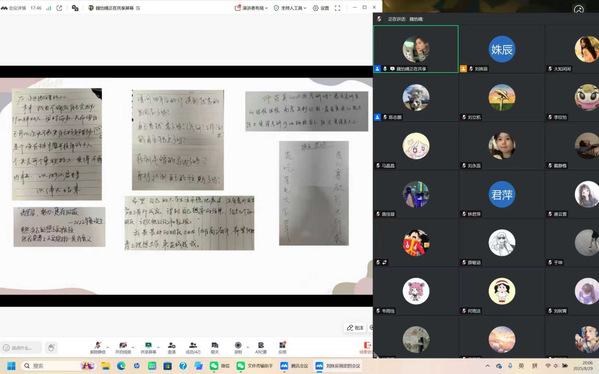Expand microphone options arrow
The image size is (599, 374).
[108, 347]
